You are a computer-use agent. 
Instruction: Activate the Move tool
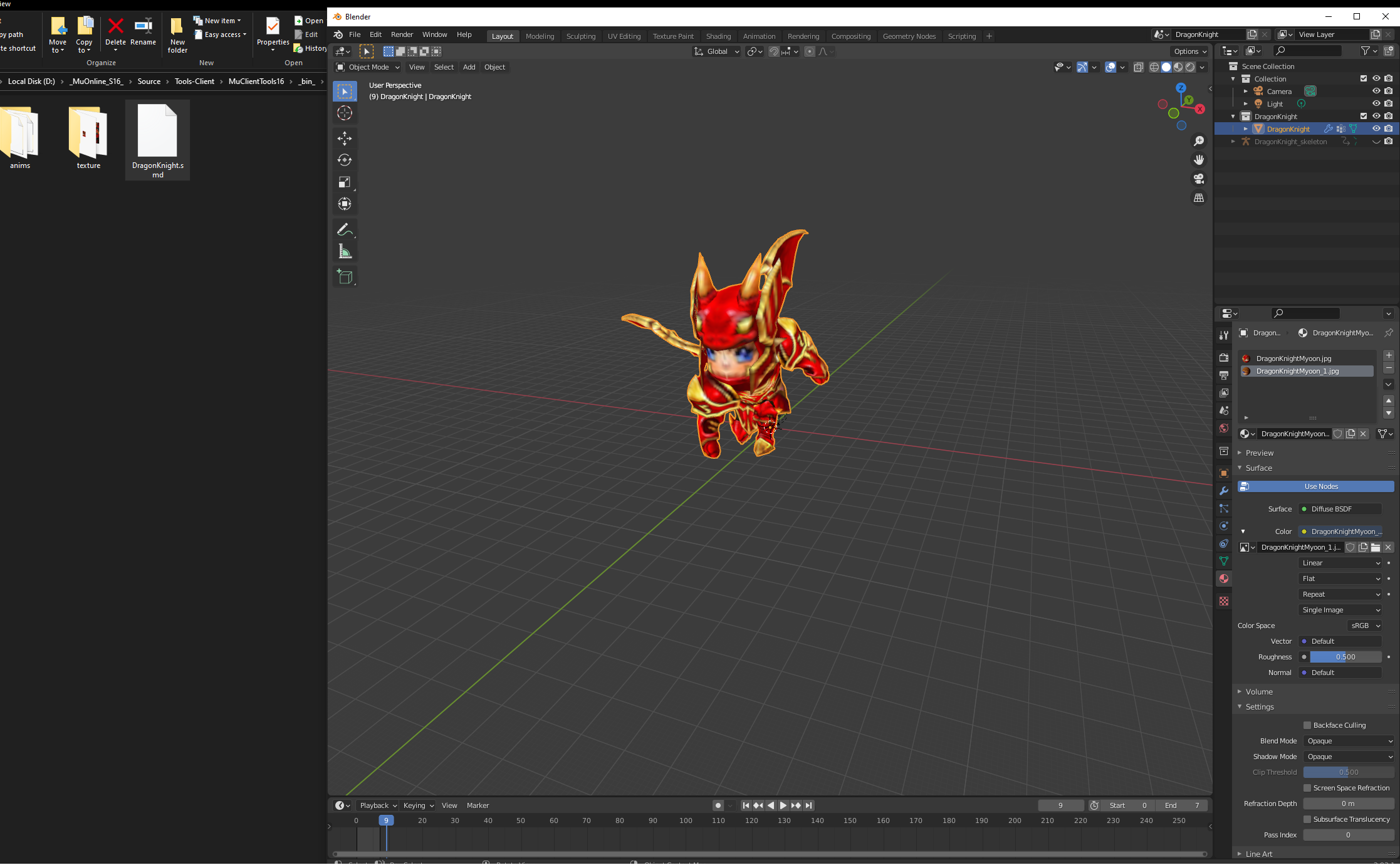[x=345, y=139]
